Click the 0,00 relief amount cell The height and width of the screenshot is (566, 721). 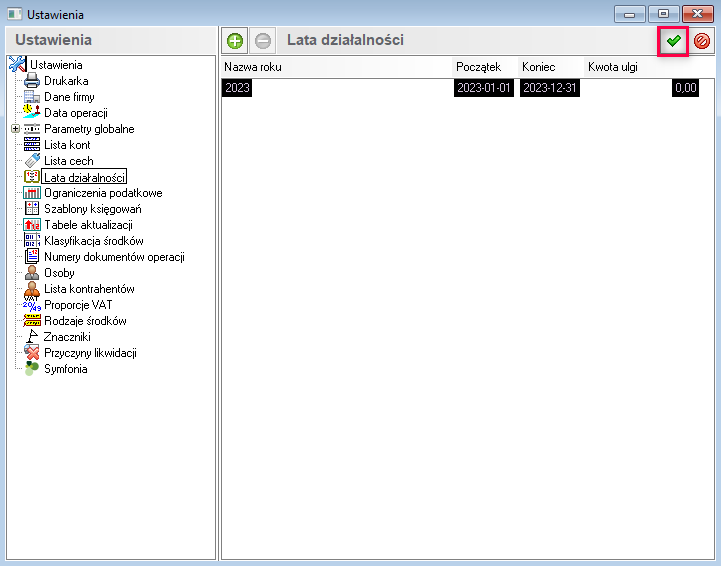coord(686,88)
